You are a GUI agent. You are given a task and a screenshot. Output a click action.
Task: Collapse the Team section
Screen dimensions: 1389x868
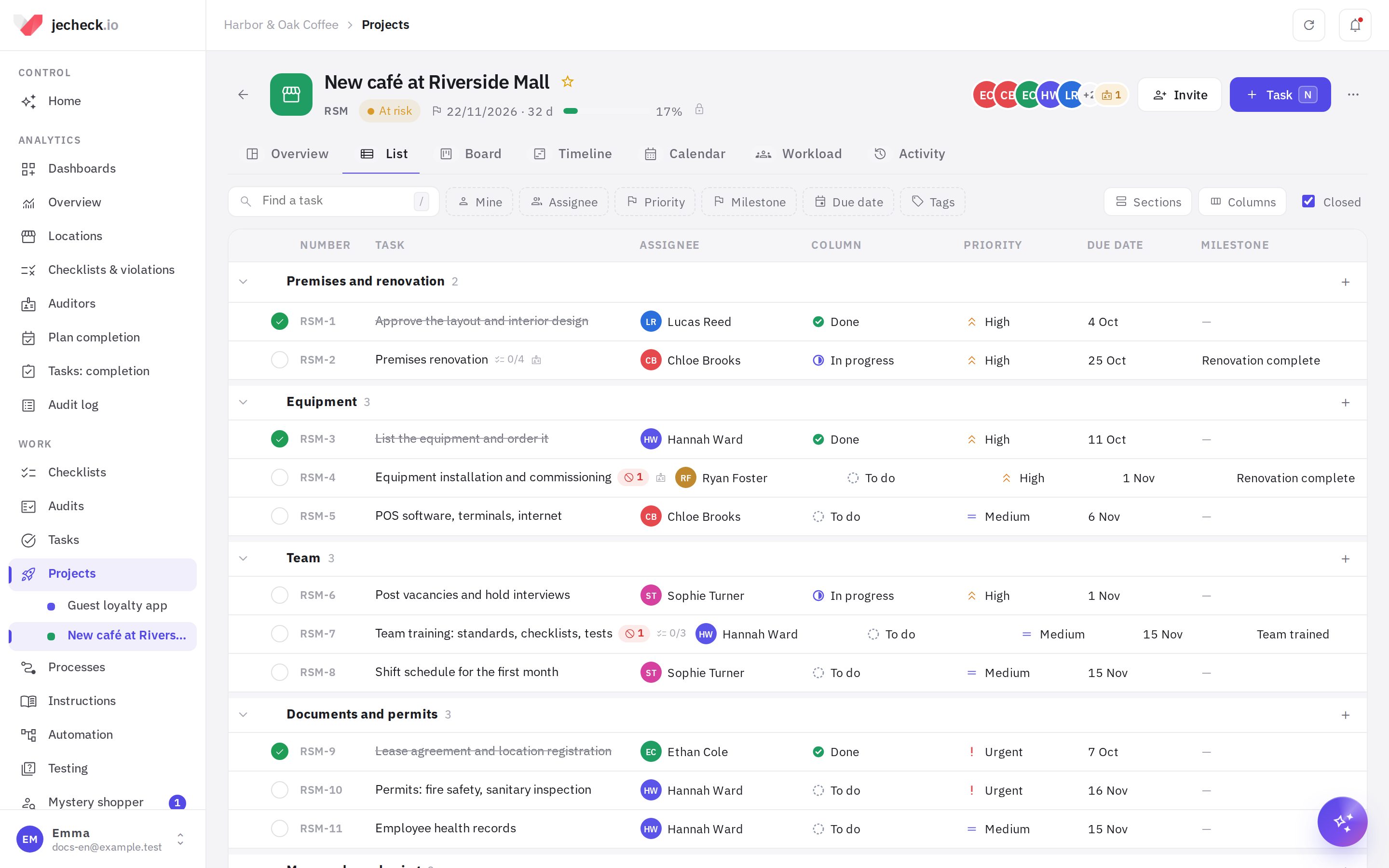click(244, 558)
